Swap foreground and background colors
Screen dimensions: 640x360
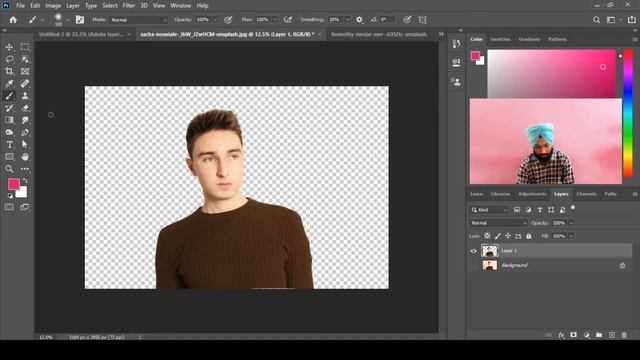tap(25, 180)
